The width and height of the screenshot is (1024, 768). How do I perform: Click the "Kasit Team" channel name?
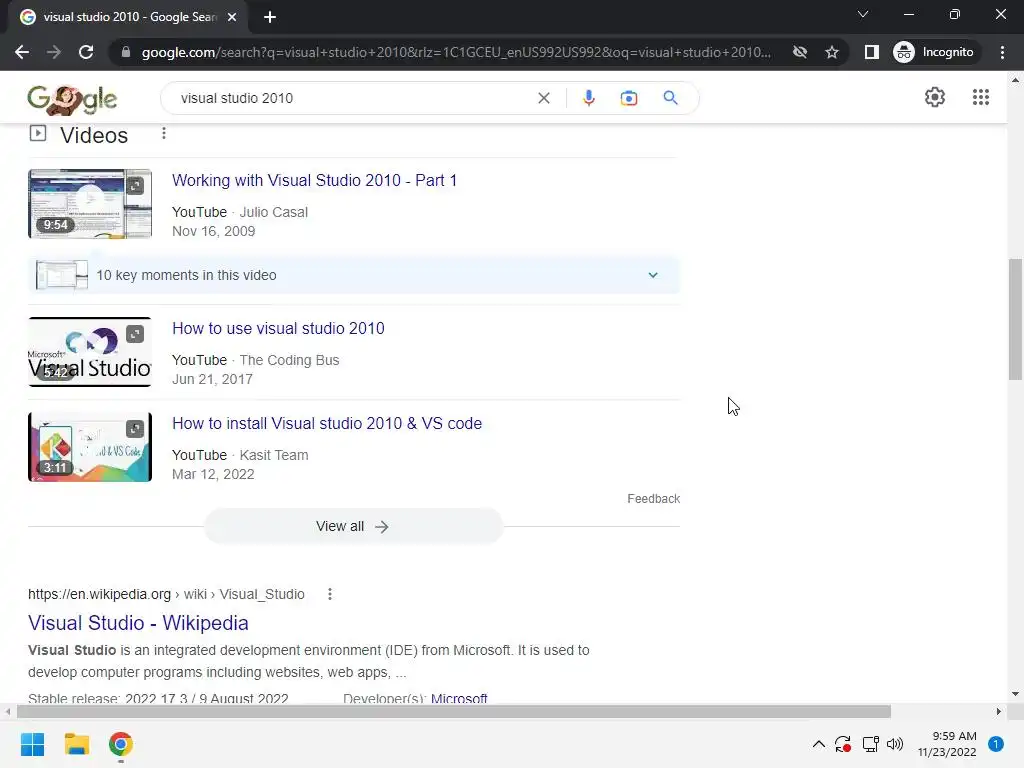pyautogui.click(x=274, y=455)
